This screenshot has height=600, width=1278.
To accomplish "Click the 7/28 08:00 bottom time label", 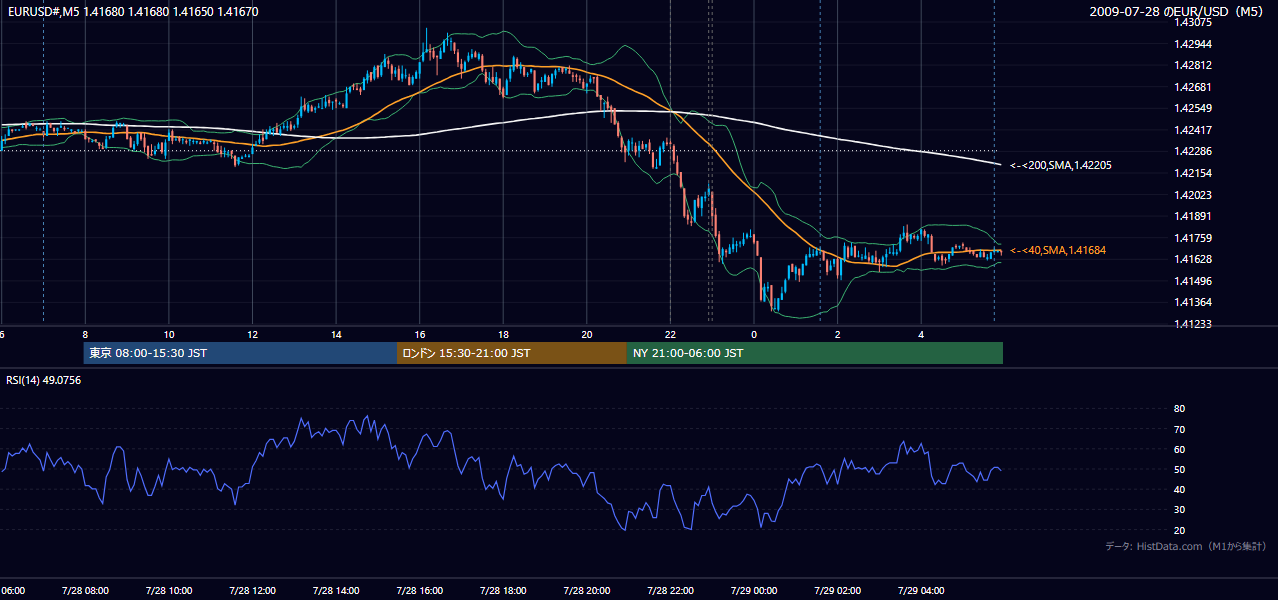I will 84,591.
